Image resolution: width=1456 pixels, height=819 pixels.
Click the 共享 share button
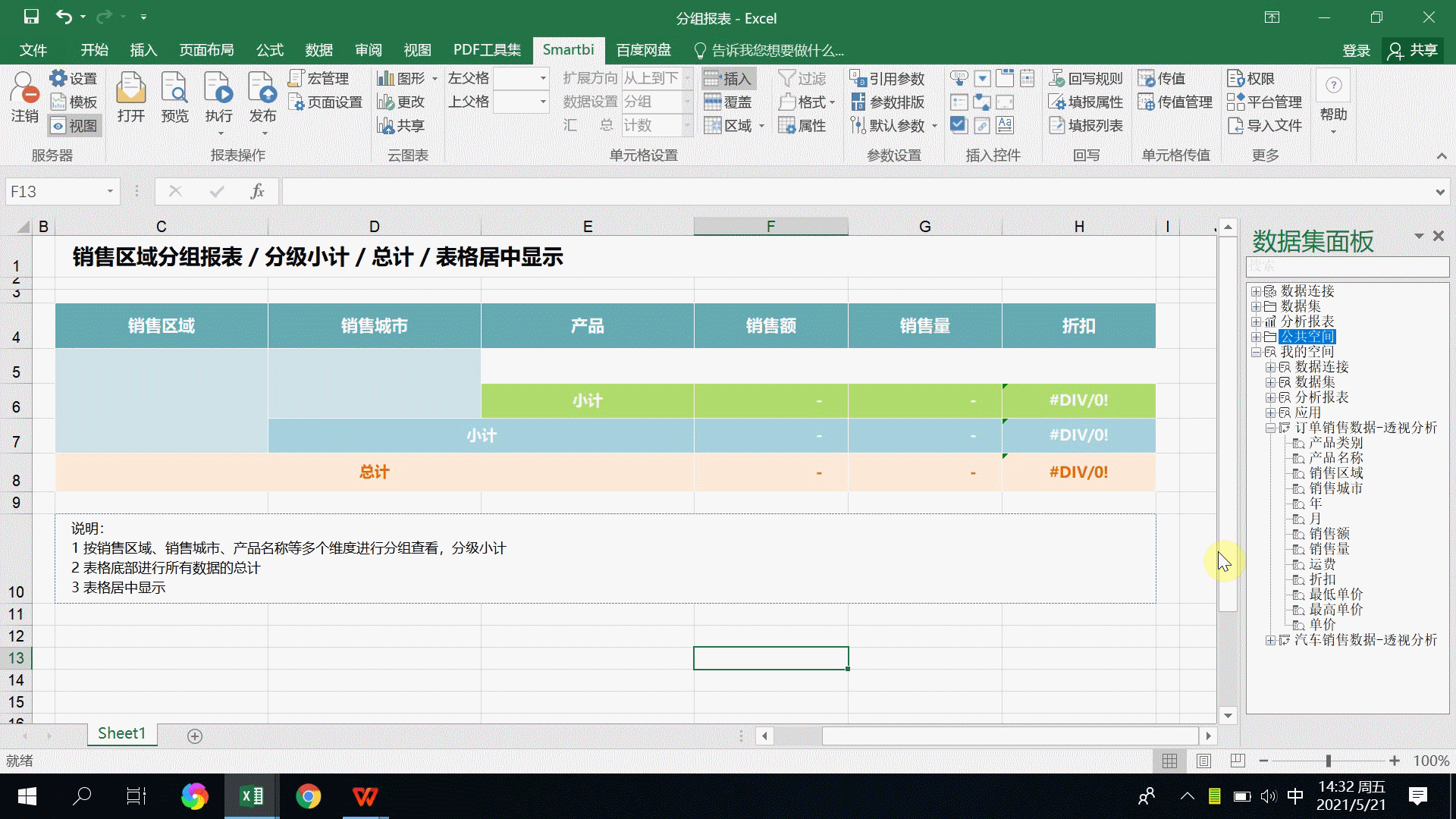click(x=1413, y=50)
